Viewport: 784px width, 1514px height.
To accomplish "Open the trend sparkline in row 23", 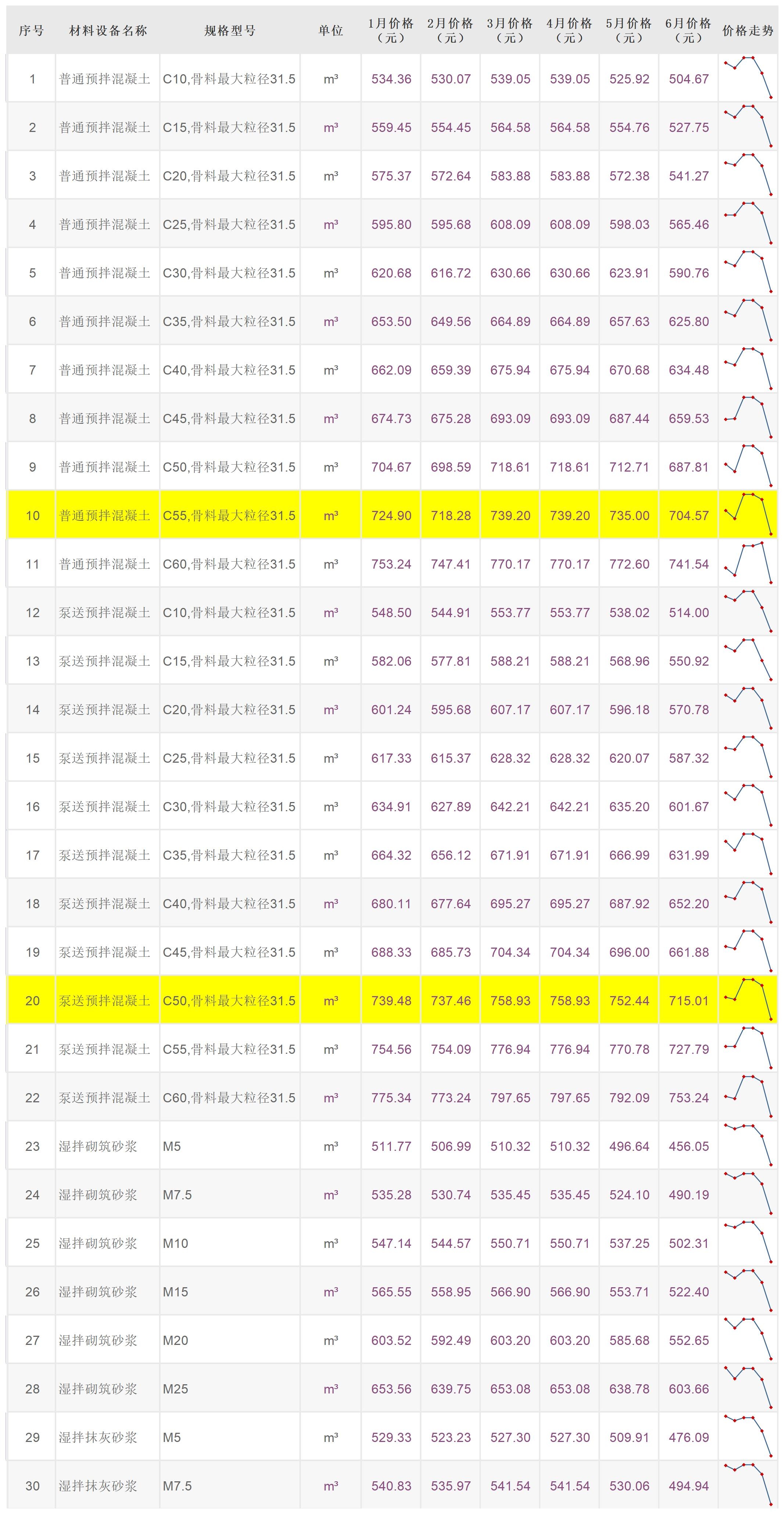I will tap(748, 1145).
